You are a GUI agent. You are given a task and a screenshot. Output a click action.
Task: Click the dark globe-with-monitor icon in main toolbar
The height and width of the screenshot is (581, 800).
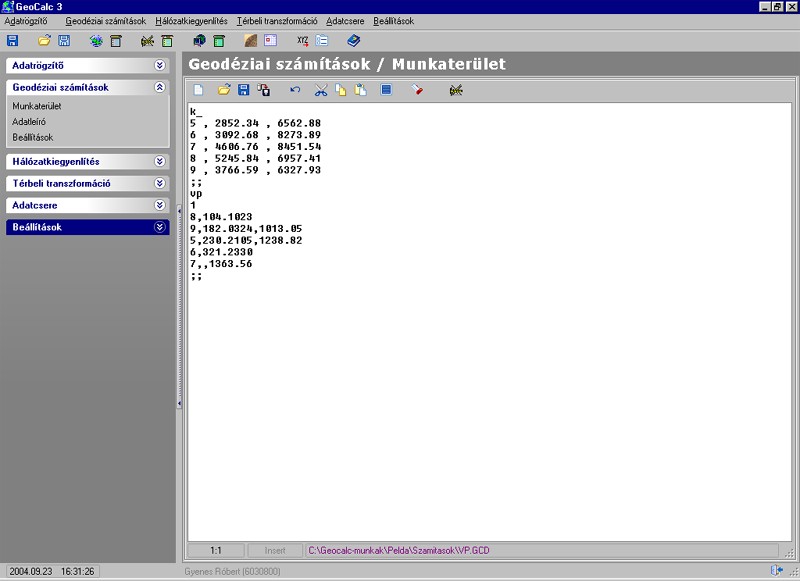click(199, 41)
